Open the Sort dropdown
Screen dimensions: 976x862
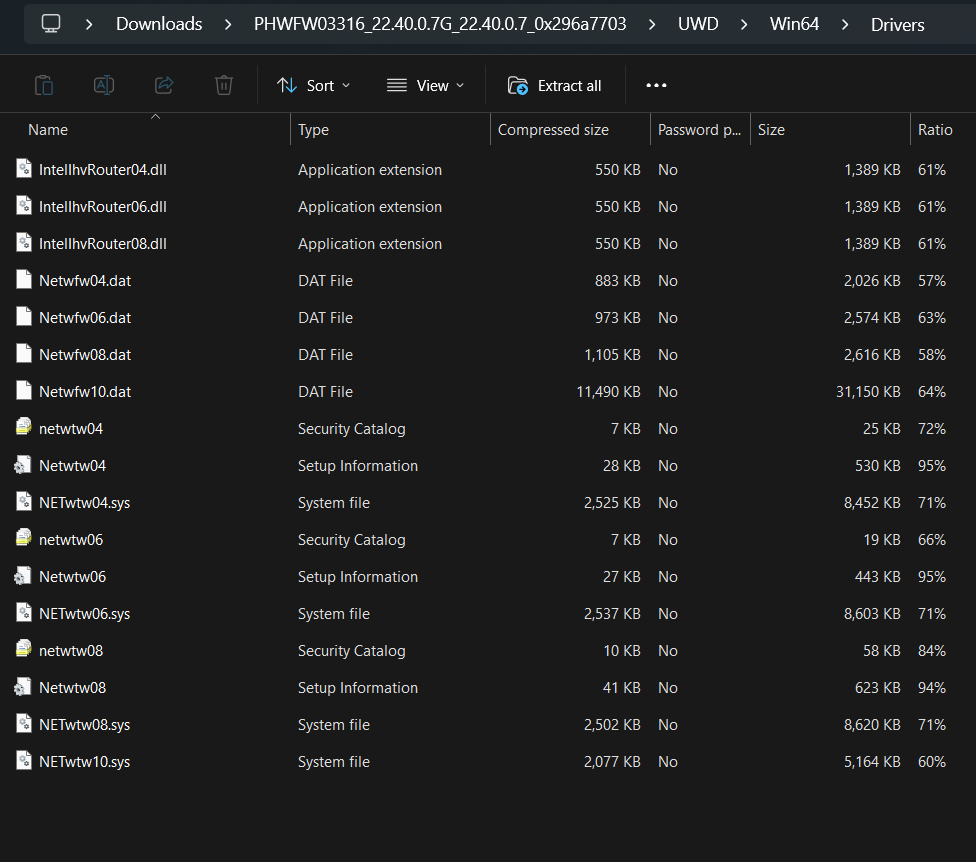click(x=313, y=85)
